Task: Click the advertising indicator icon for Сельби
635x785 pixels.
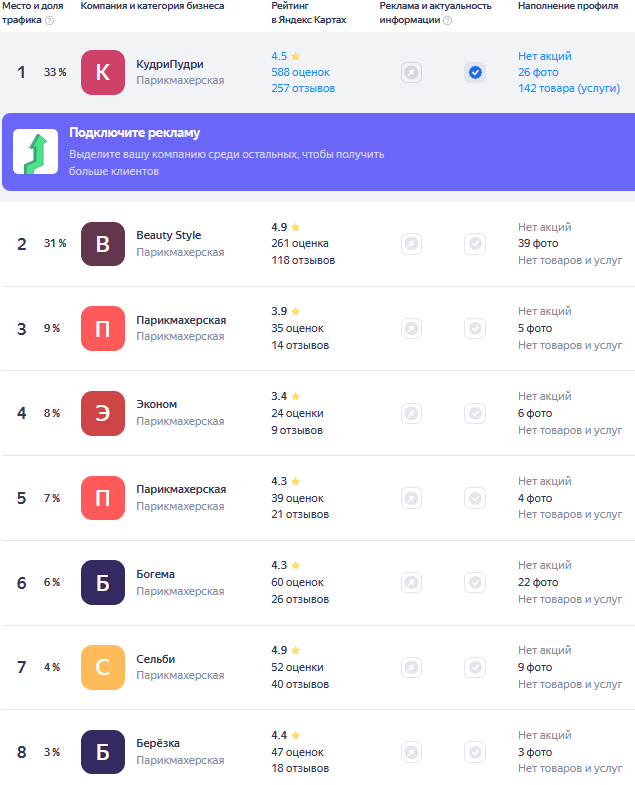Action: click(411, 667)
